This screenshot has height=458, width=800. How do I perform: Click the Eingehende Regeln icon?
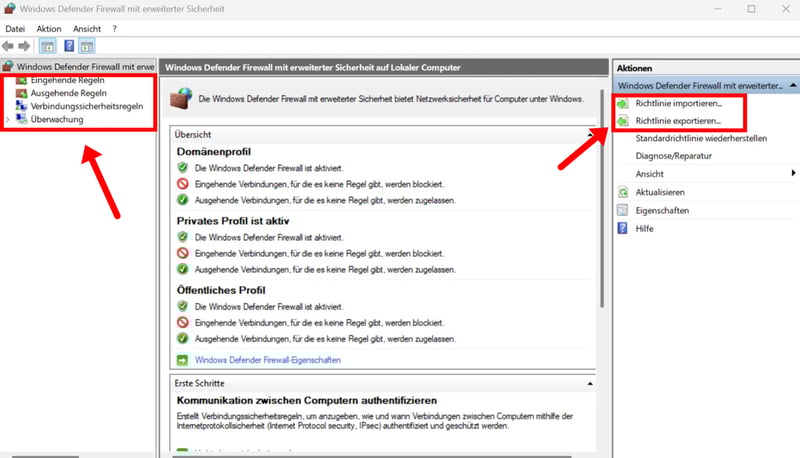click(x=21, y=80)
